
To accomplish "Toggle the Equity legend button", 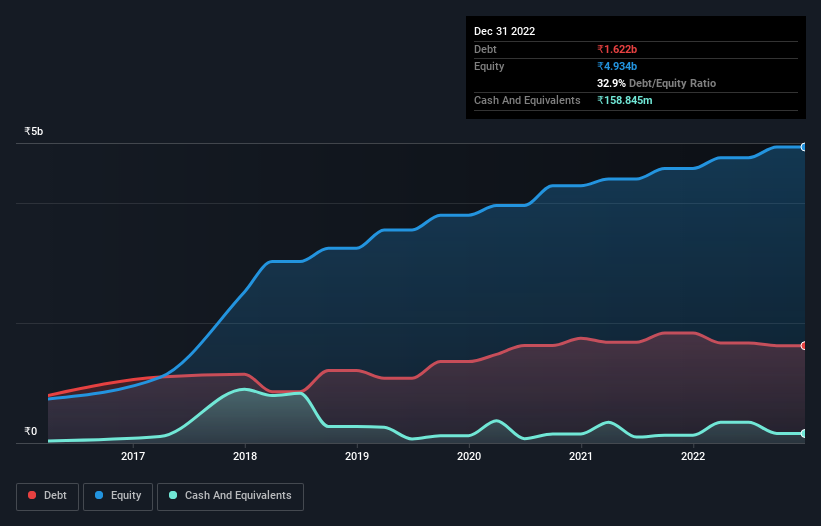I will (x=118, y=496).
